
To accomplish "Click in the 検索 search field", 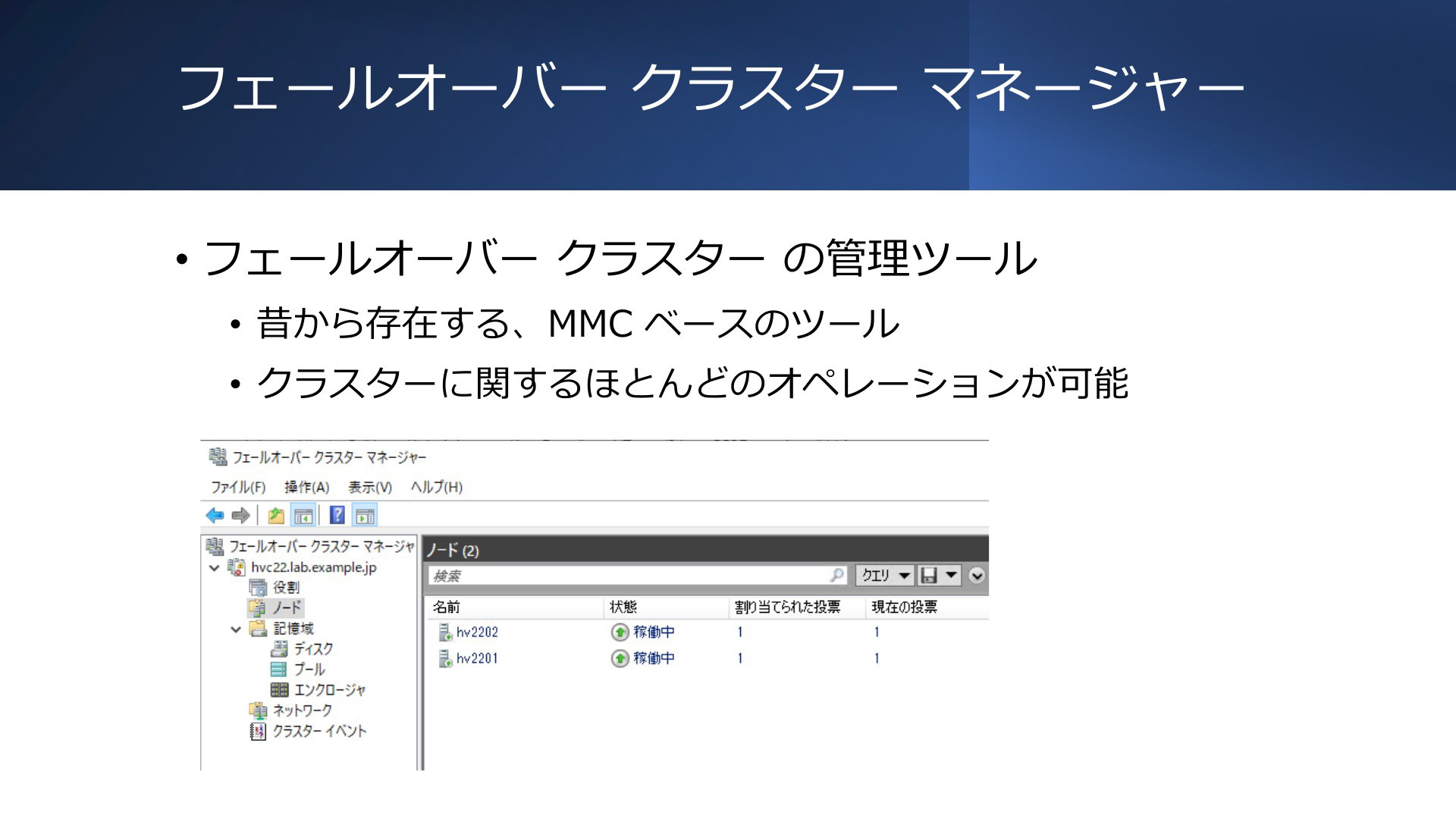I will (638, 576).
